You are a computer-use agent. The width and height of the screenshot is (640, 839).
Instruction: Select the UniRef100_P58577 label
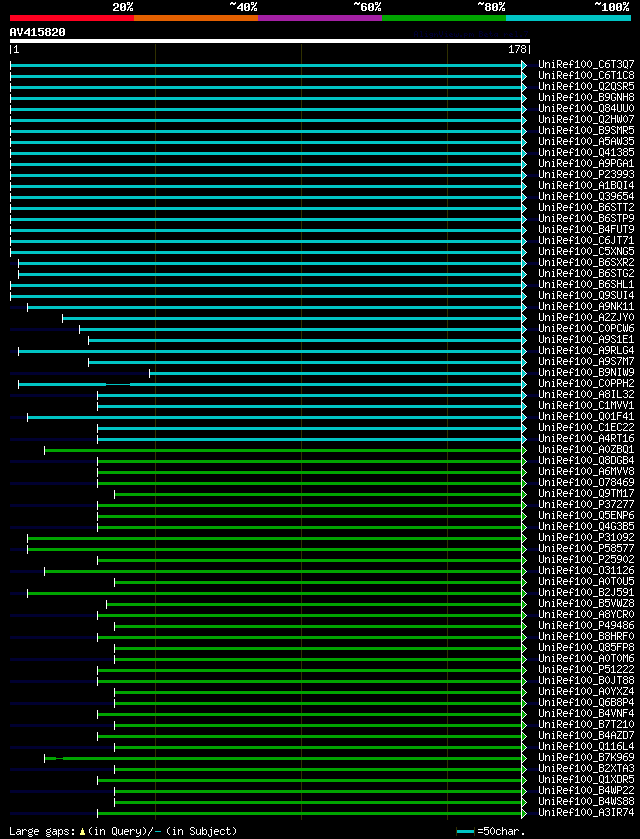click(x=586, y=548)
